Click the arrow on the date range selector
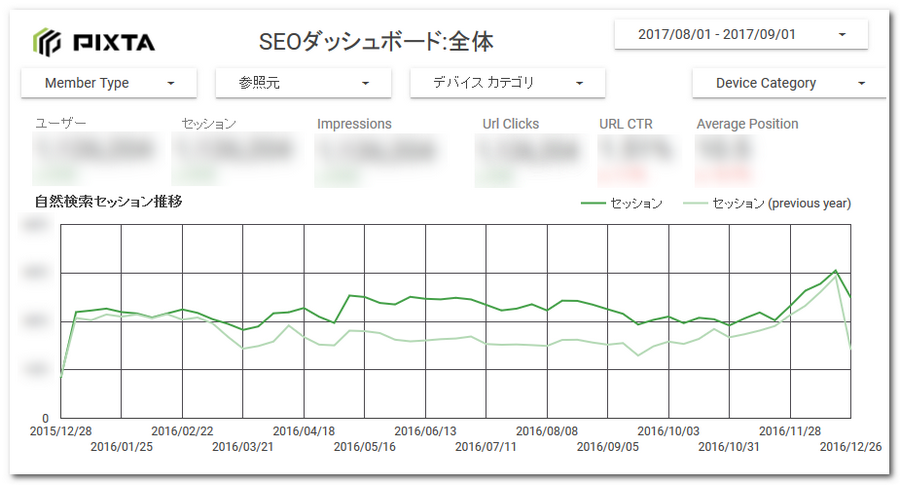 coord(842,34)
